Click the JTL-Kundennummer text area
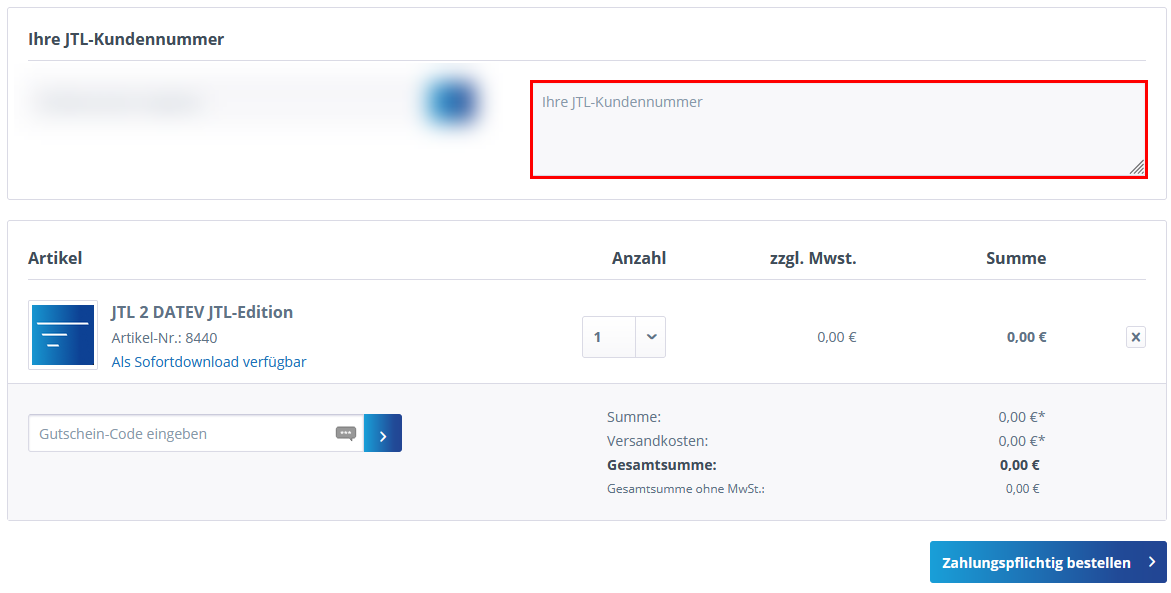The image size is (1171, 593). coord(837,130)
